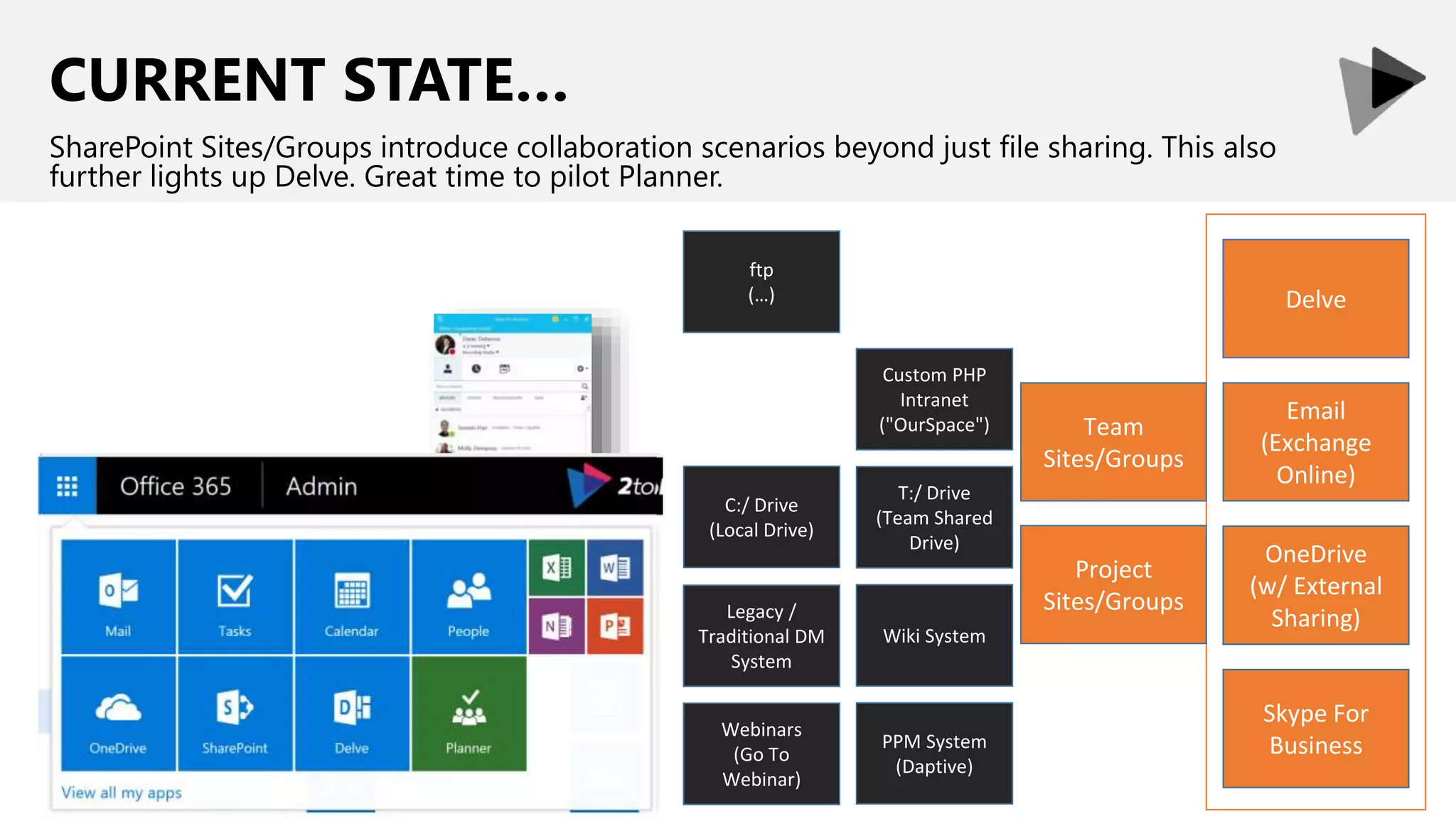Screen dimensions: 1456x819
Task: Select the orange Delve box
Action: click(1316, 299)
